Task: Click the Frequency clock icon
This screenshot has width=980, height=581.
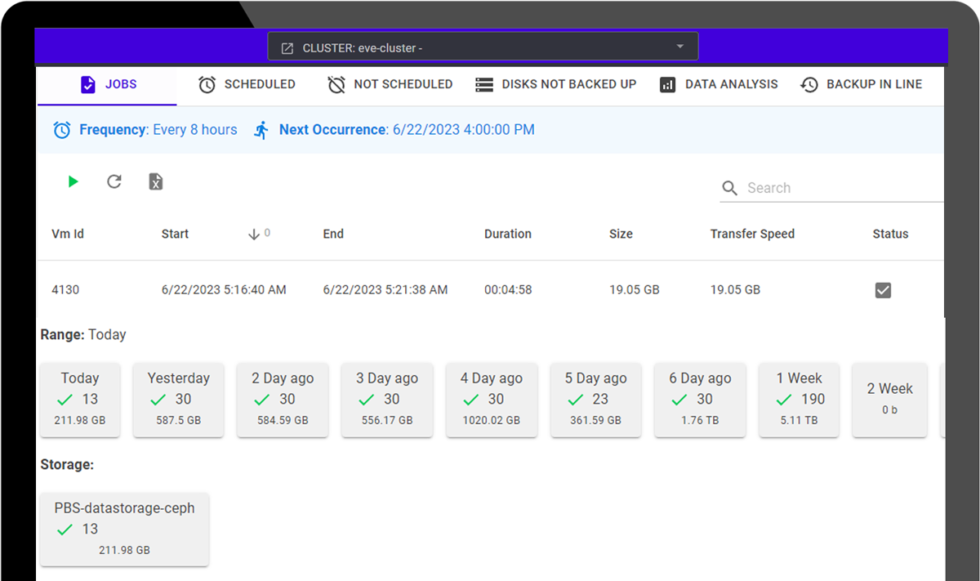Action: click(x=61, y=130)
